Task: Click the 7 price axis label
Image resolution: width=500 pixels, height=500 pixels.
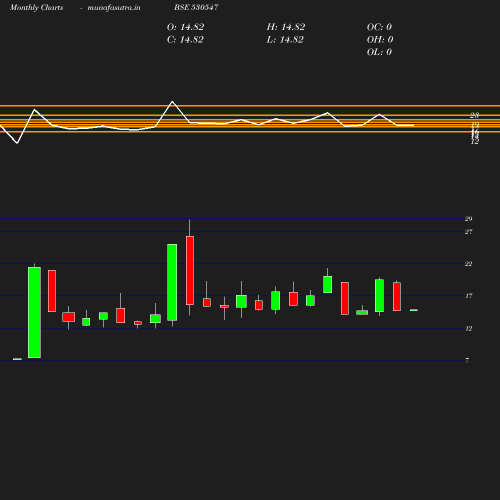Action: click(x=467, y=360)
